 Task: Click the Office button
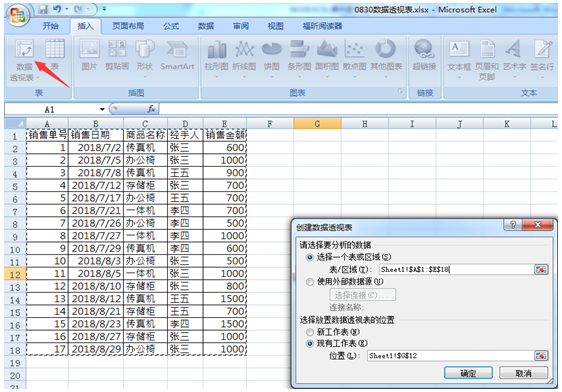click(18, 15)
